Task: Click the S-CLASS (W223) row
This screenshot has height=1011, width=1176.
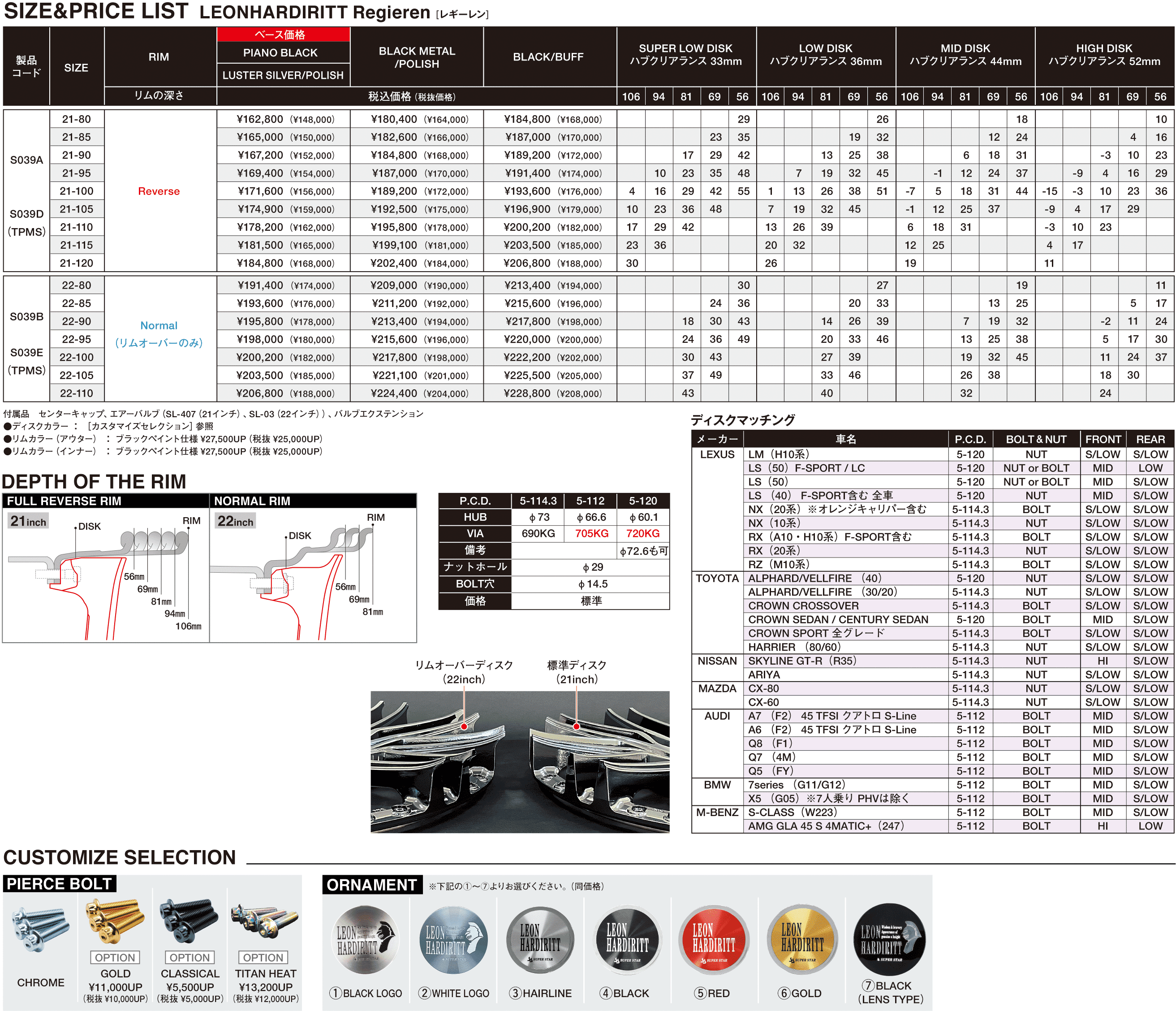Action: tap(959, 812)
